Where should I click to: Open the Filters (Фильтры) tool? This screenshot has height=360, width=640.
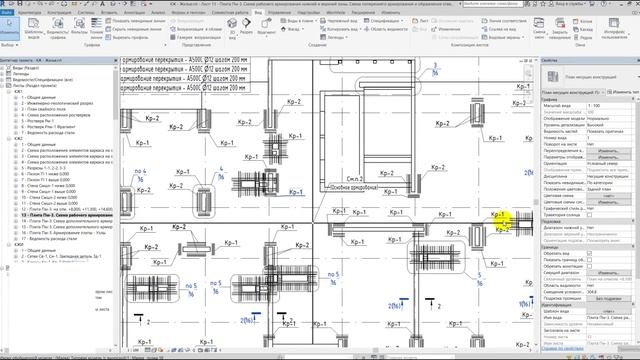click(x=79, y=27)
